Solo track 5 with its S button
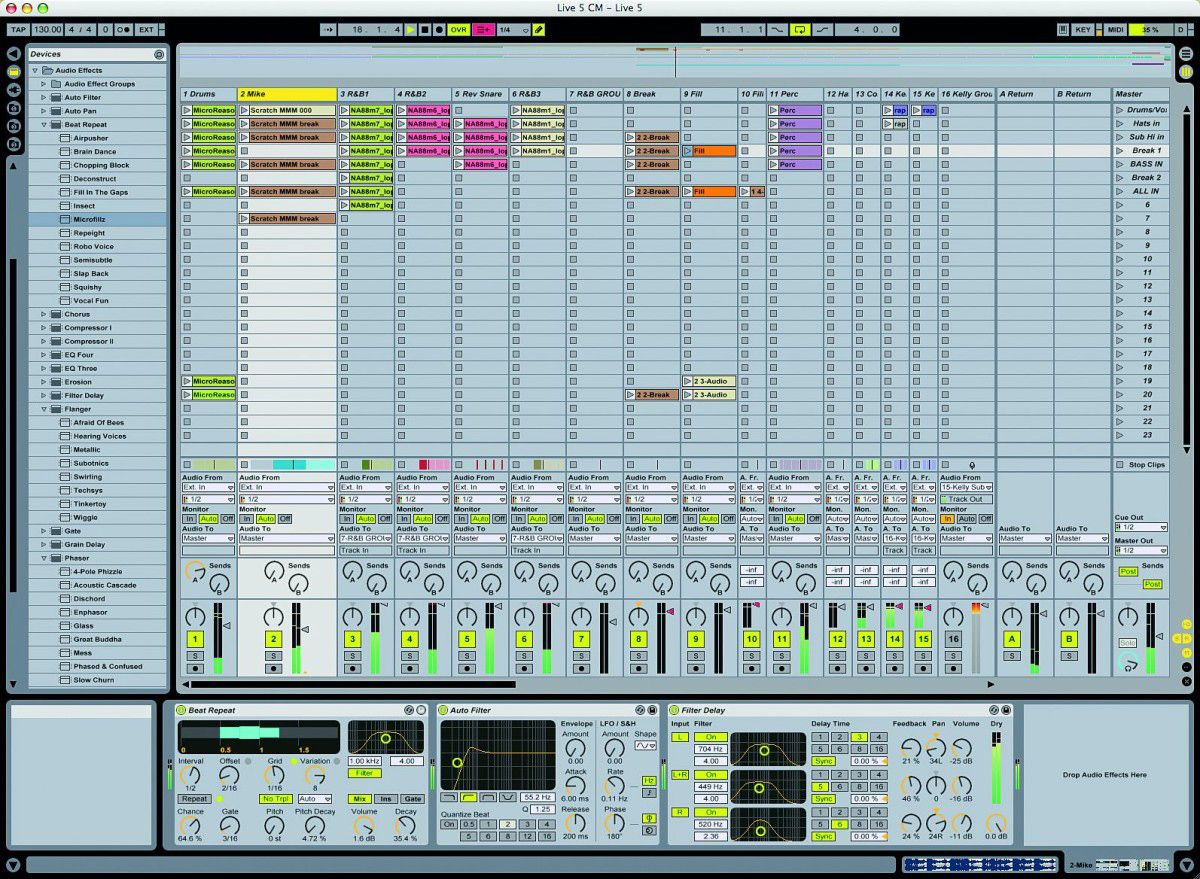The width and height of the screenshot is (1200, 879). [x=467, y=656]
